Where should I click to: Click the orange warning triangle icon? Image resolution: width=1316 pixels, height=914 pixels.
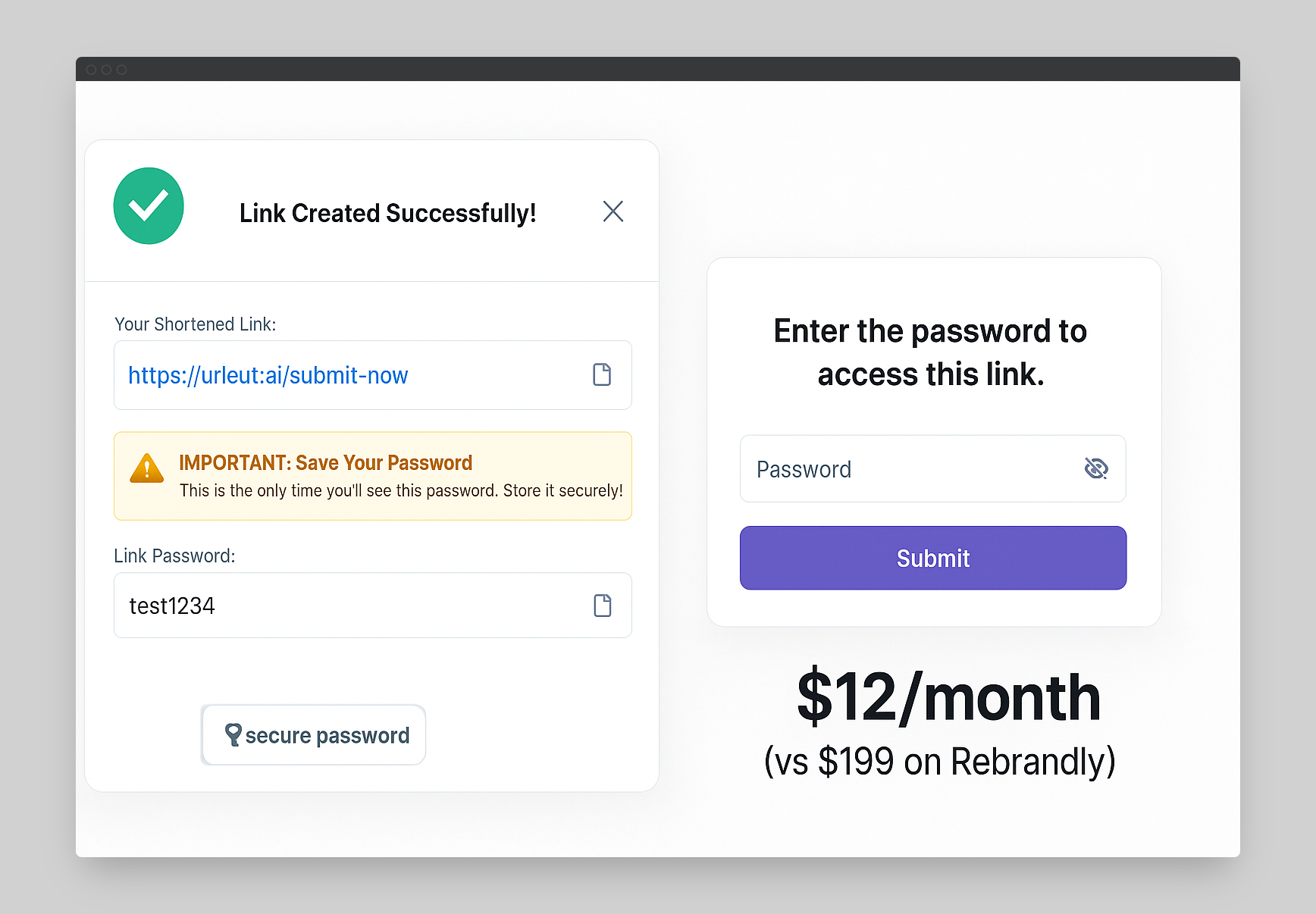tap(147, 469)
